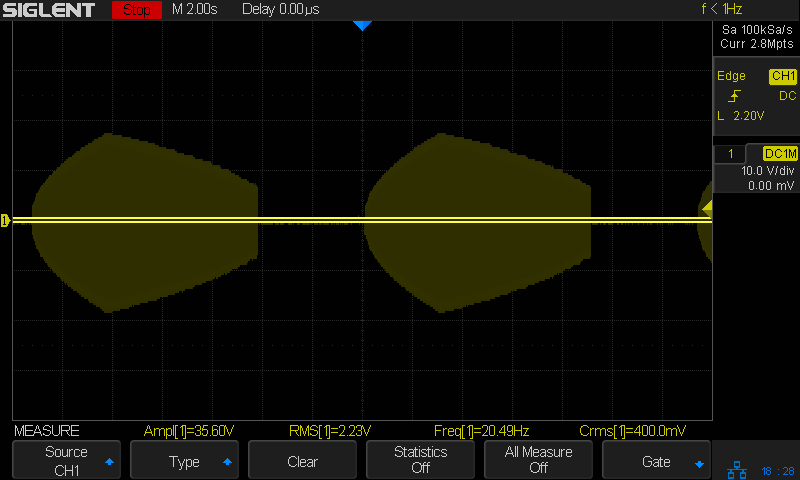Click the SIGLENT logo
This screenshot has width=800, height=480.
tap(49, 10)
